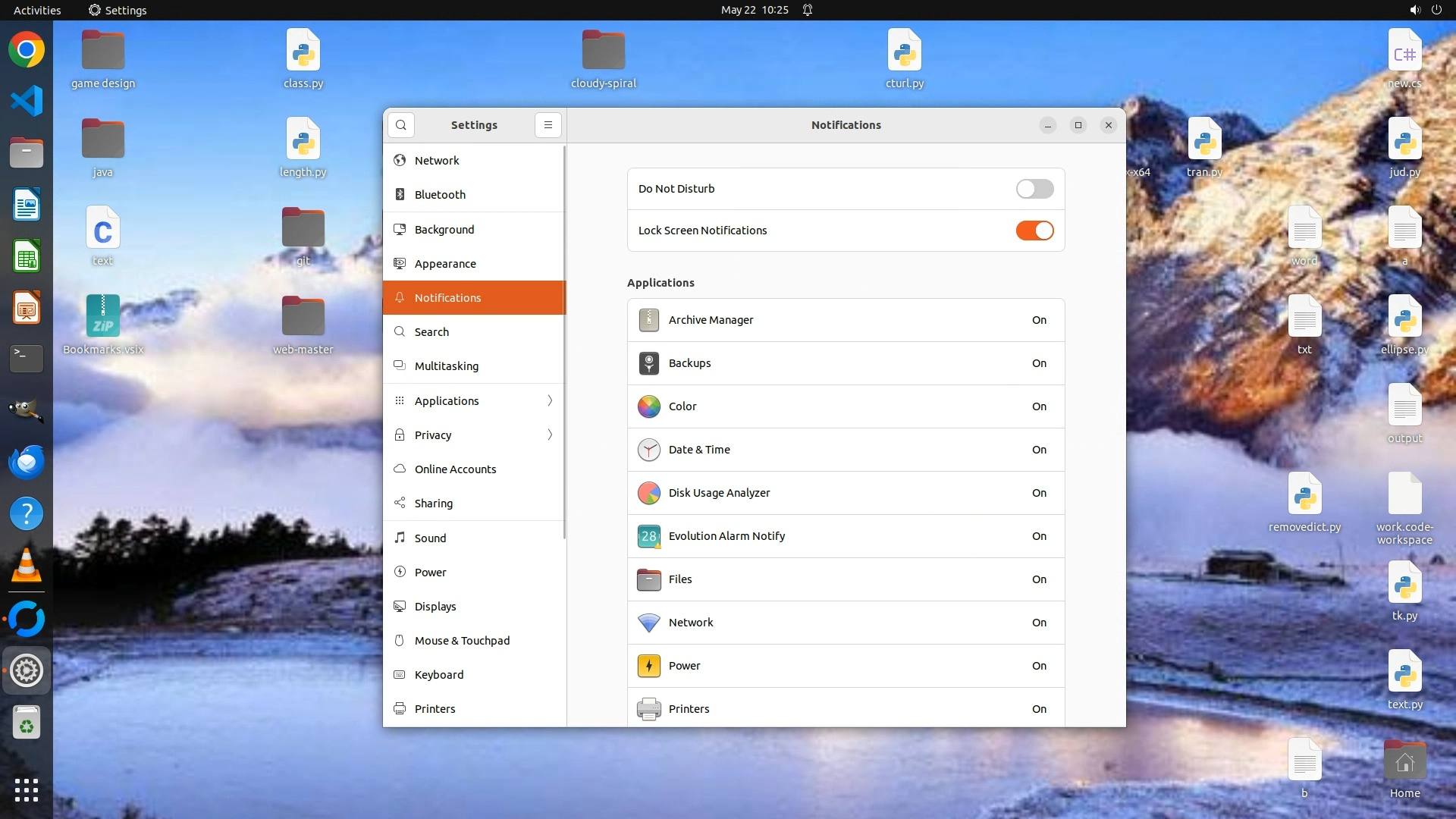This screenshot has height=819, width=1456.
Task: Click notification bell icon in top bar
Action: pos(808,10)
